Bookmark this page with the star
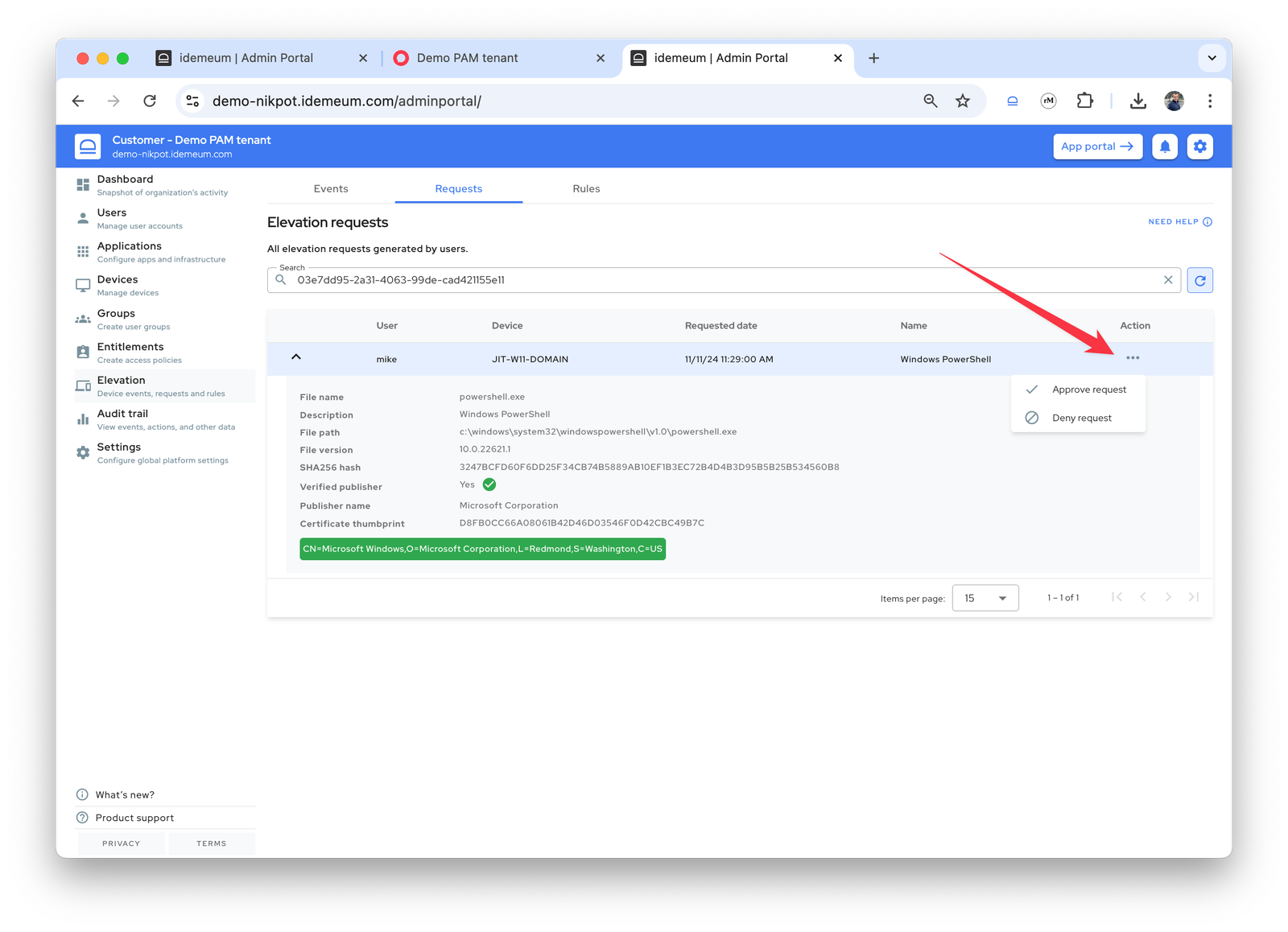Screen dimensions: 1288x932 coord(963,101)
